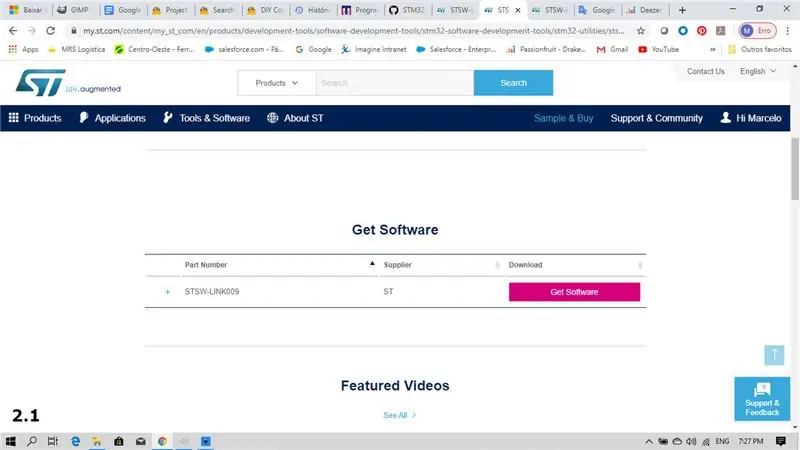
Task: Switch to the STM32 GitHub tab
Action: click(407, 10)
